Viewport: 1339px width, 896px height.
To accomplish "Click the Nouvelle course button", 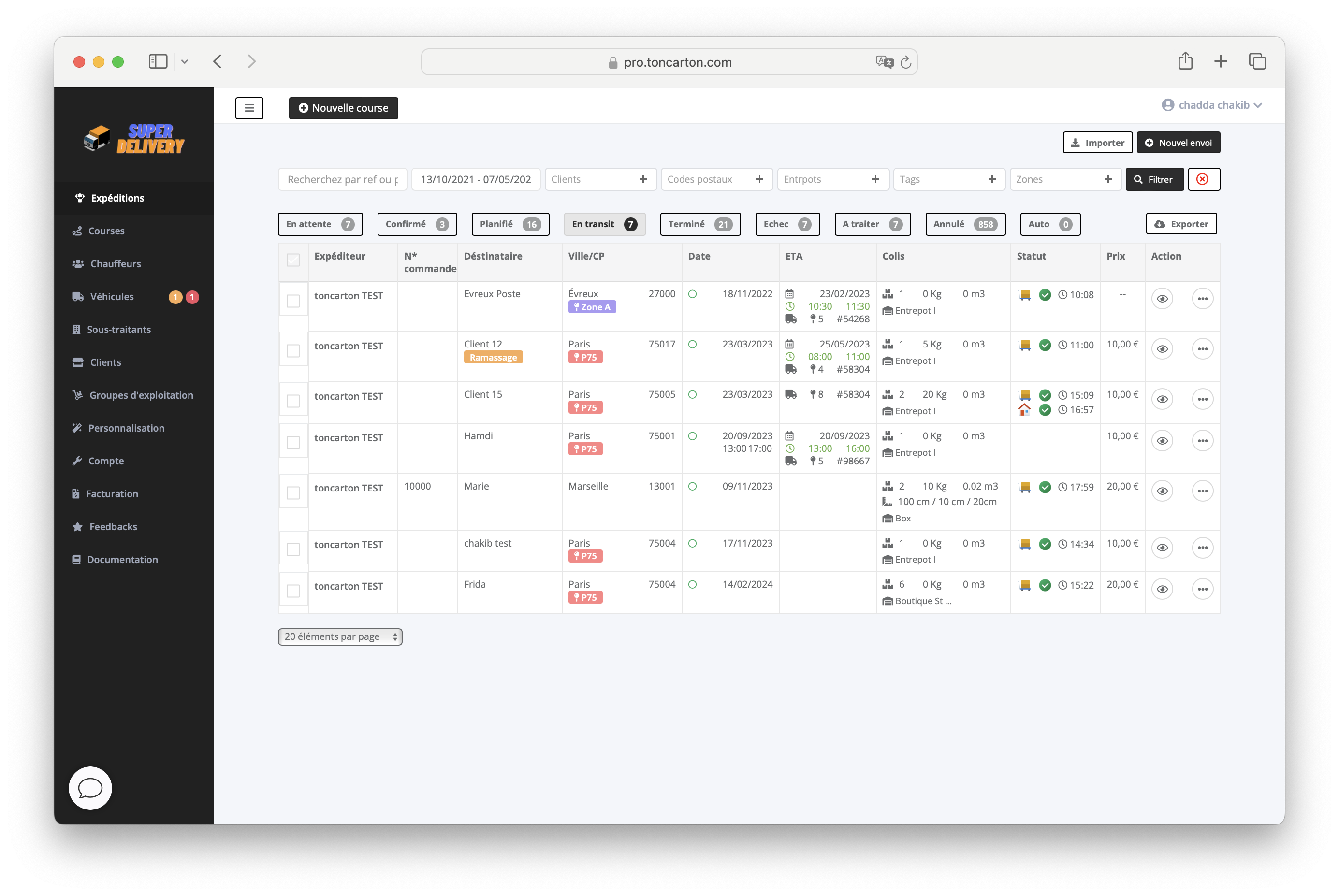I will [x=344, y=108].
